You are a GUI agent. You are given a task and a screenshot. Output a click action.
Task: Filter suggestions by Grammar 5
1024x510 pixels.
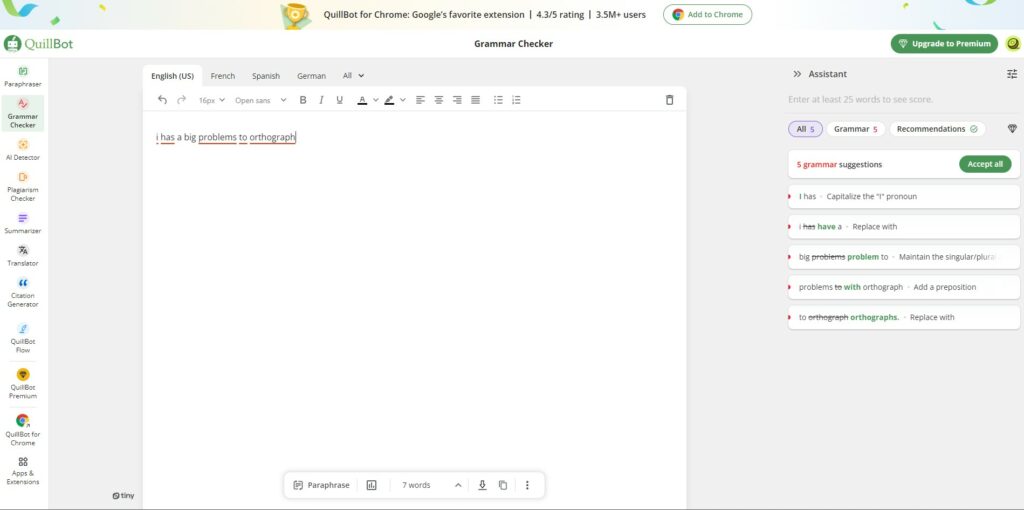pyautogui.click(x=856, y=129)
